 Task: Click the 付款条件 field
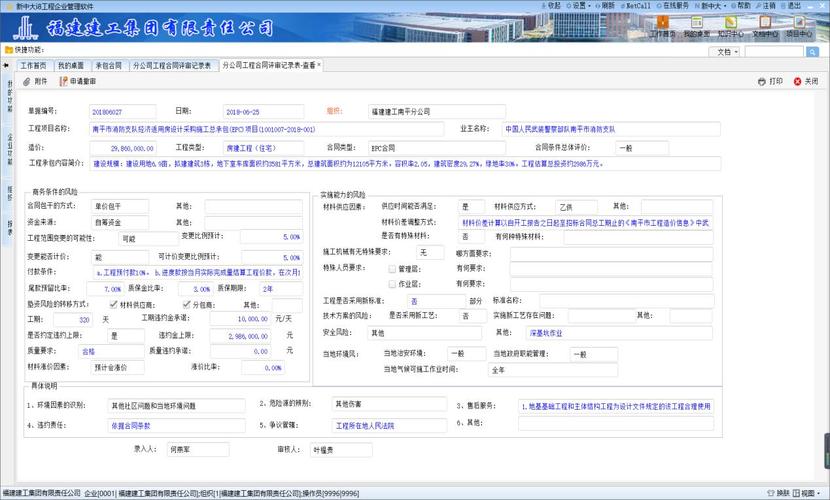(x=197, y=272)
